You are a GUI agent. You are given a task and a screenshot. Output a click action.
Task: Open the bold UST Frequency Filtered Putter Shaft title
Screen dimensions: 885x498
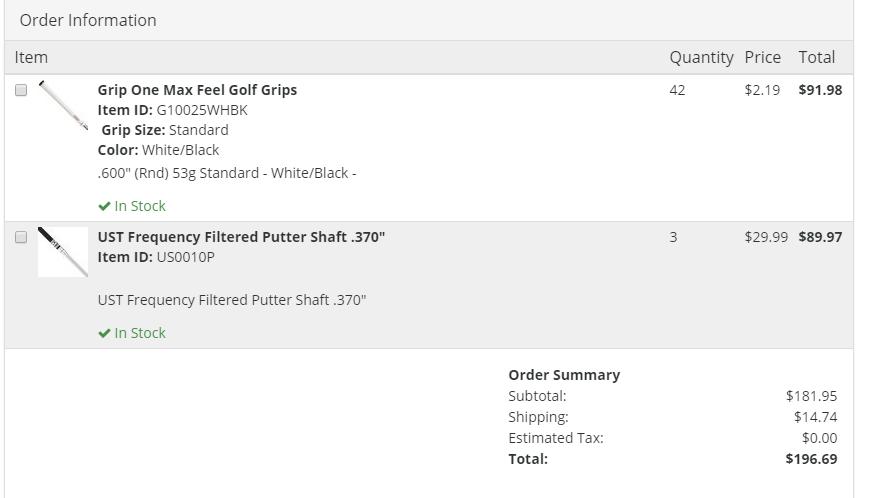[x=241, y=237]
